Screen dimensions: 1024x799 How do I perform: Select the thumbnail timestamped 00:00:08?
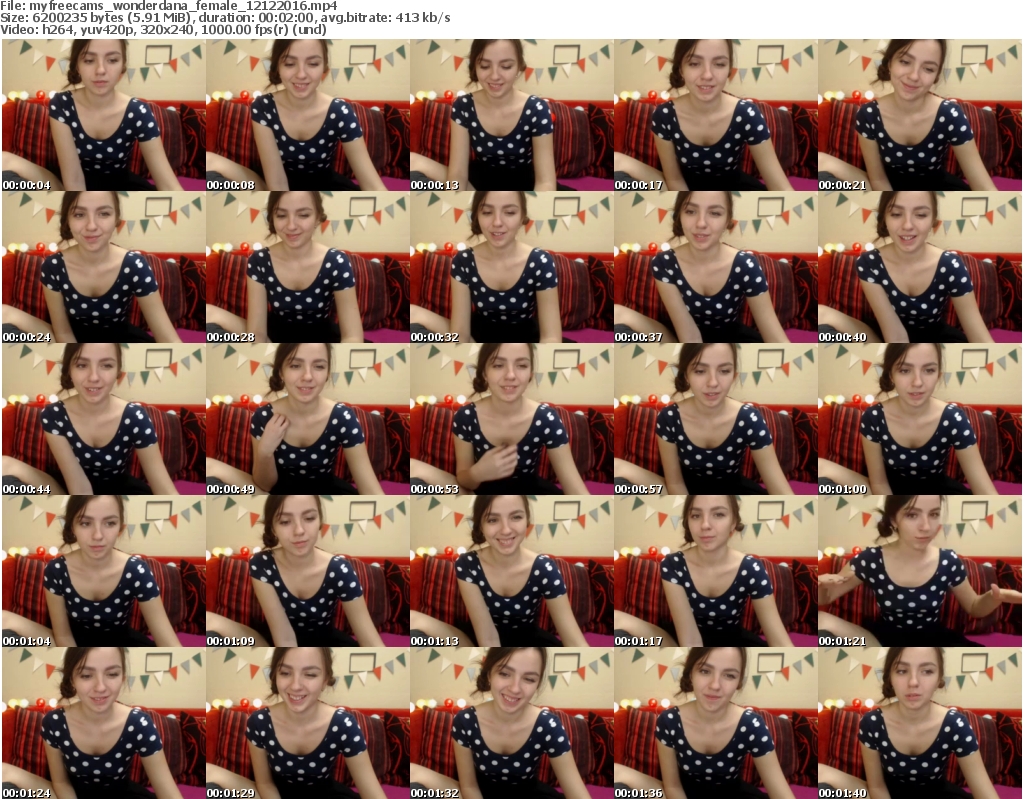[x=308, y=115]
